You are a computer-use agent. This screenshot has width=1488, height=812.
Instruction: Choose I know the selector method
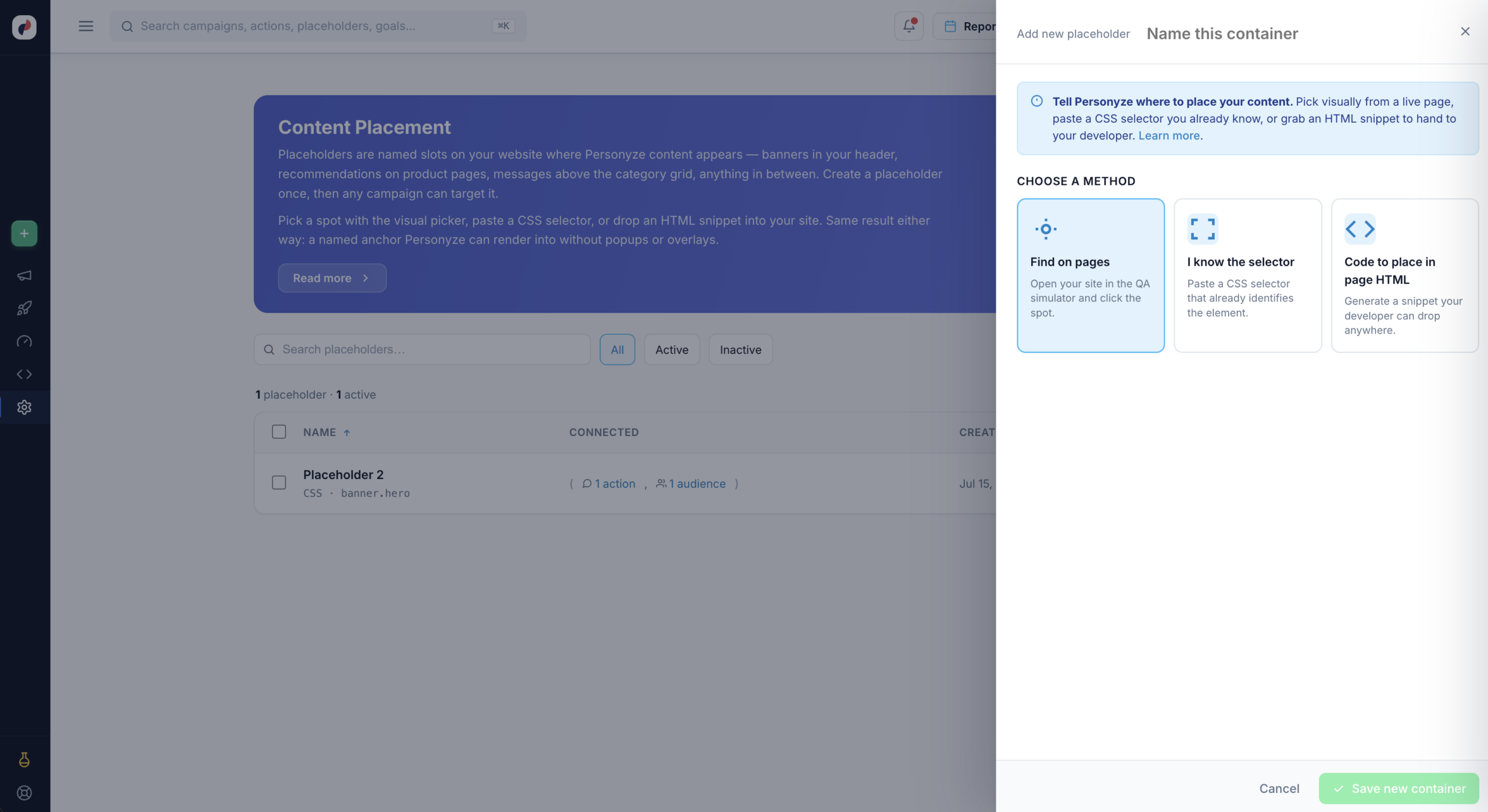pyautogui.click(x=1248, y=276)
